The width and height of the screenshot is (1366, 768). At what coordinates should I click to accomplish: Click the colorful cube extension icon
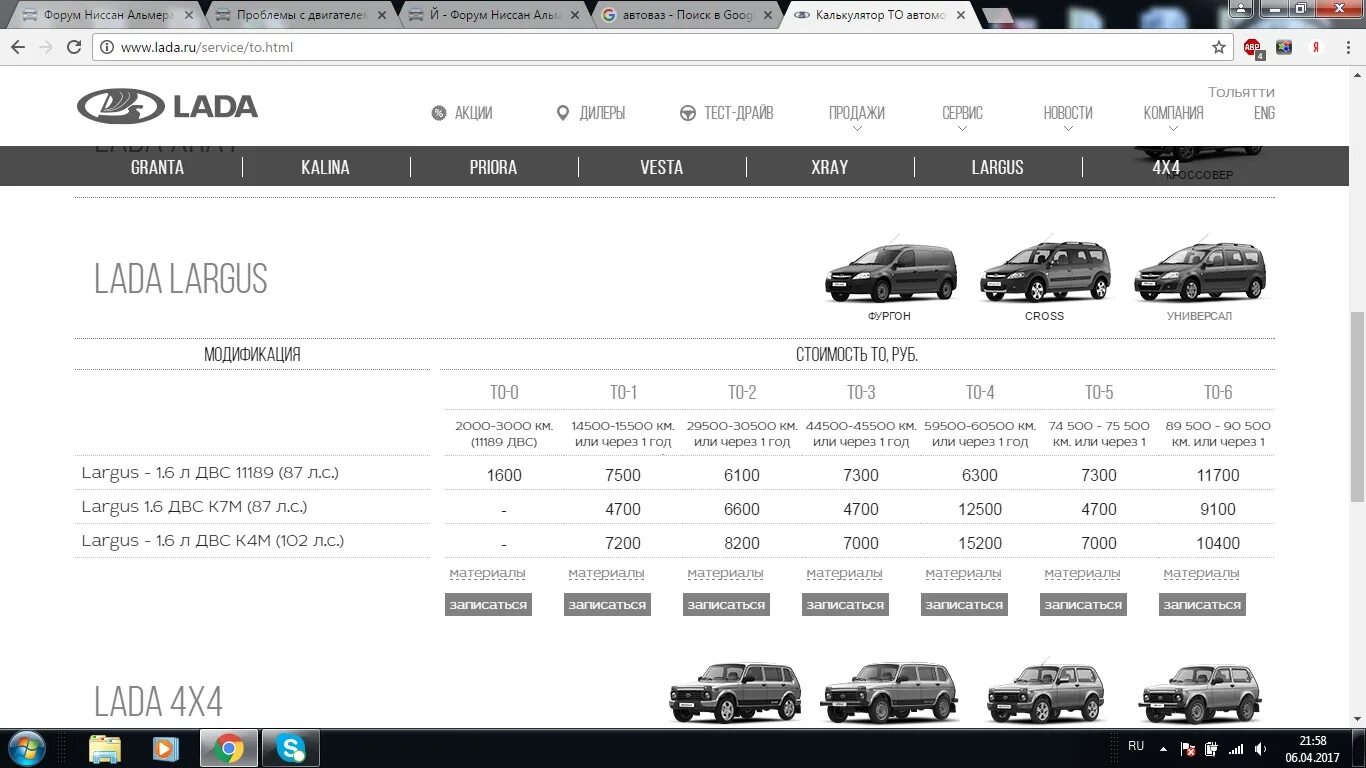pyautogui.click(x=1285, y=47)
